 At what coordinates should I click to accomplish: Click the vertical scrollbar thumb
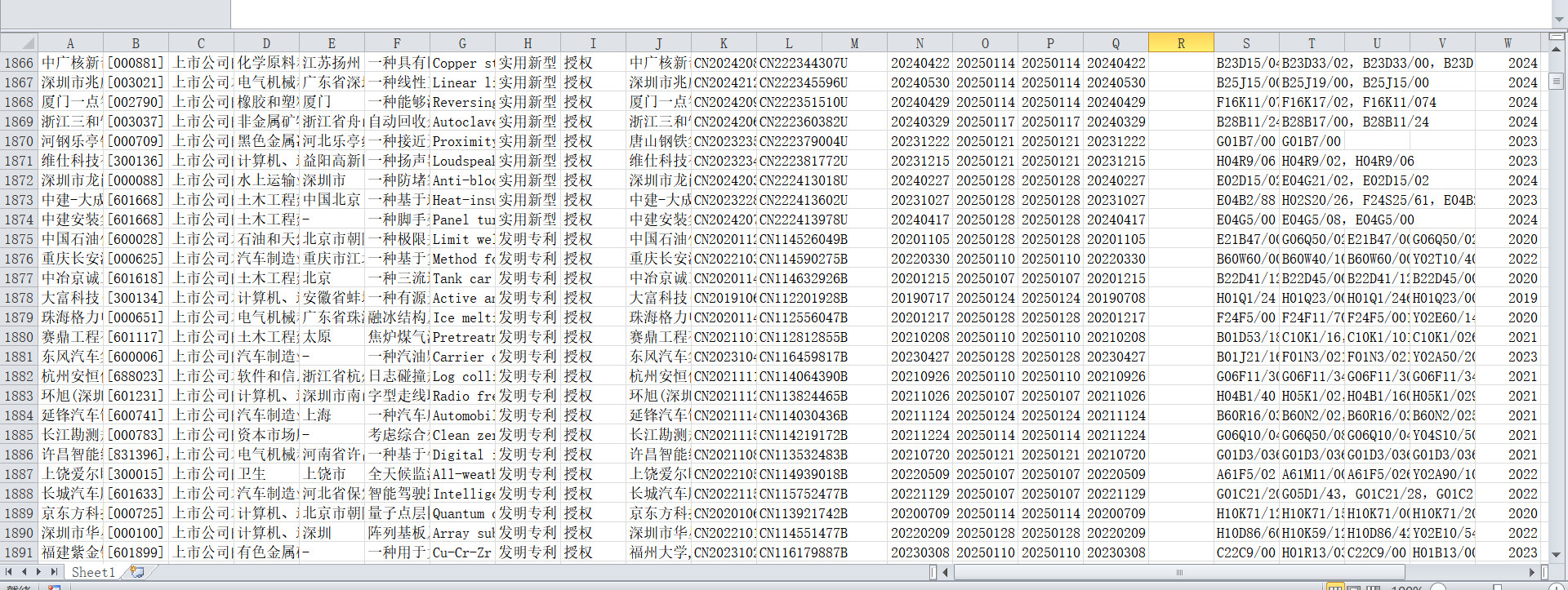[1556, 82]
